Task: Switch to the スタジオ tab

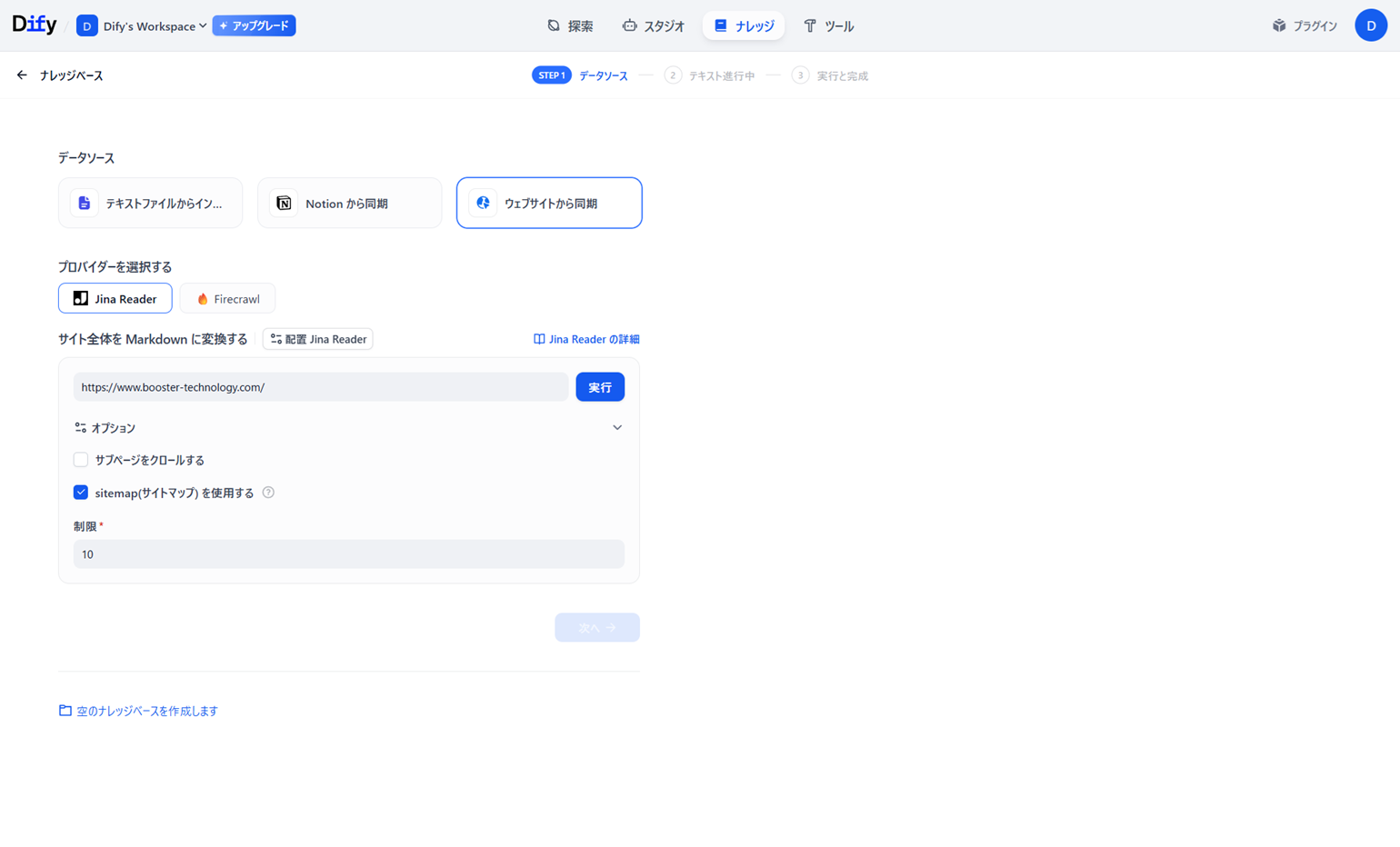Action: [x=653, y=26]
